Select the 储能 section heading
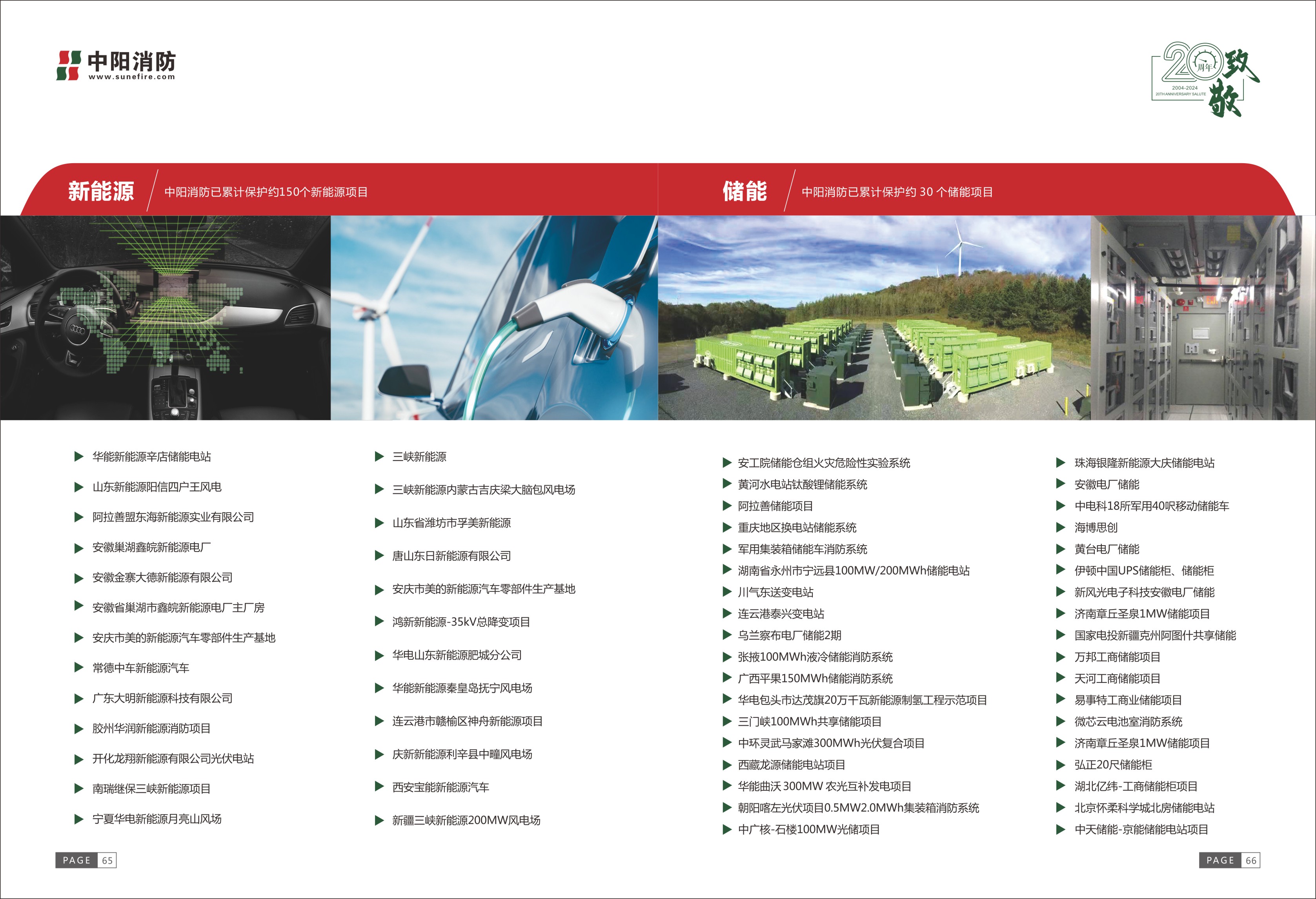Screen dimensions: 1316x899 (x=744, y=191)
